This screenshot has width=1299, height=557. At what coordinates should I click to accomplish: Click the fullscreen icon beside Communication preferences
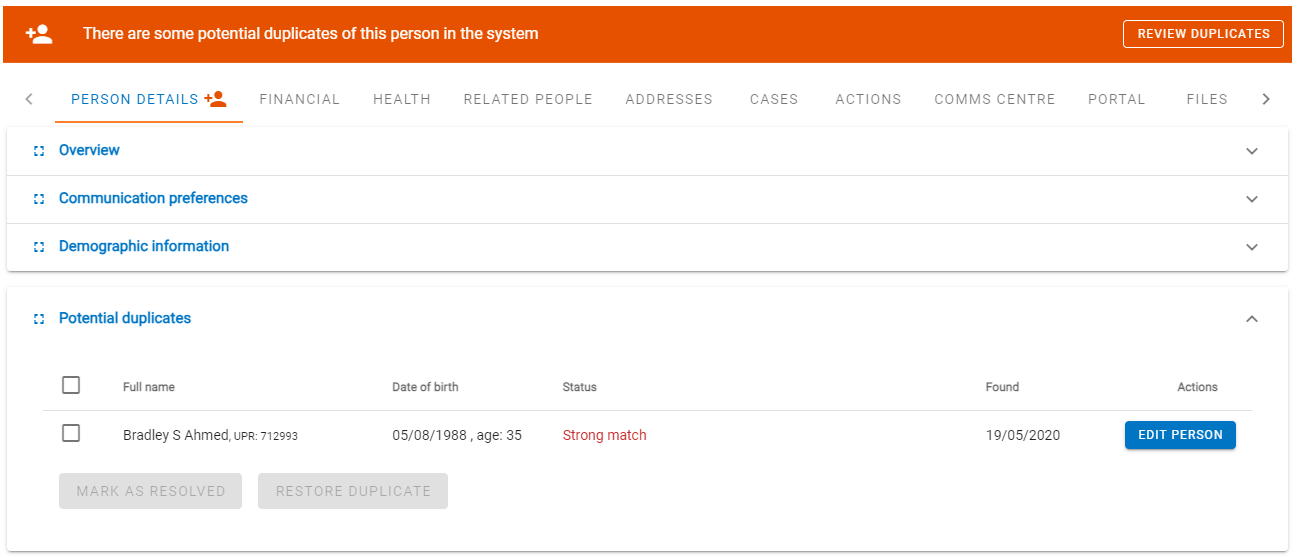coord(39,199)
